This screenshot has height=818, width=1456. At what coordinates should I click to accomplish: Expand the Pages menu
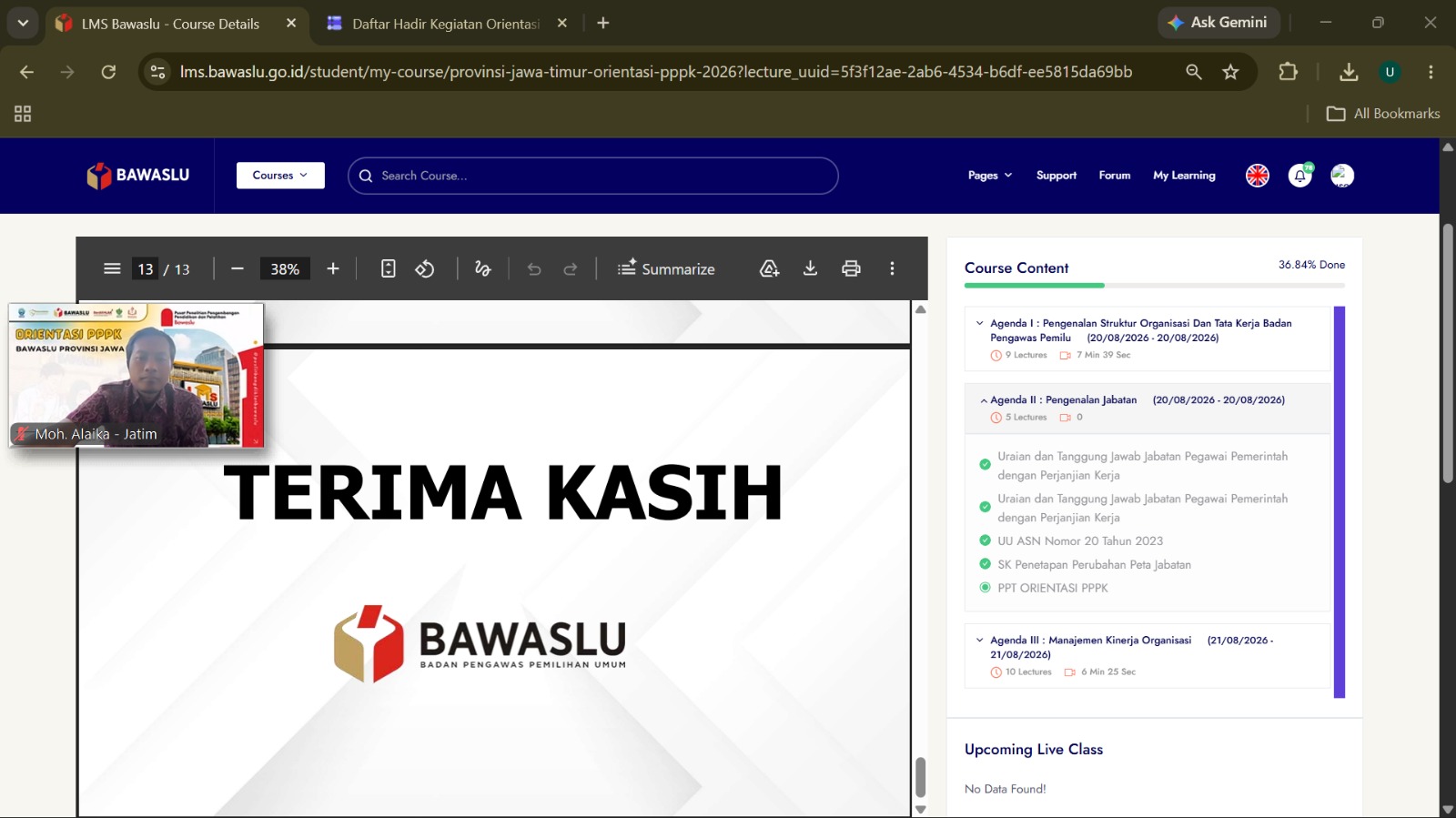(x=990, y=176)
